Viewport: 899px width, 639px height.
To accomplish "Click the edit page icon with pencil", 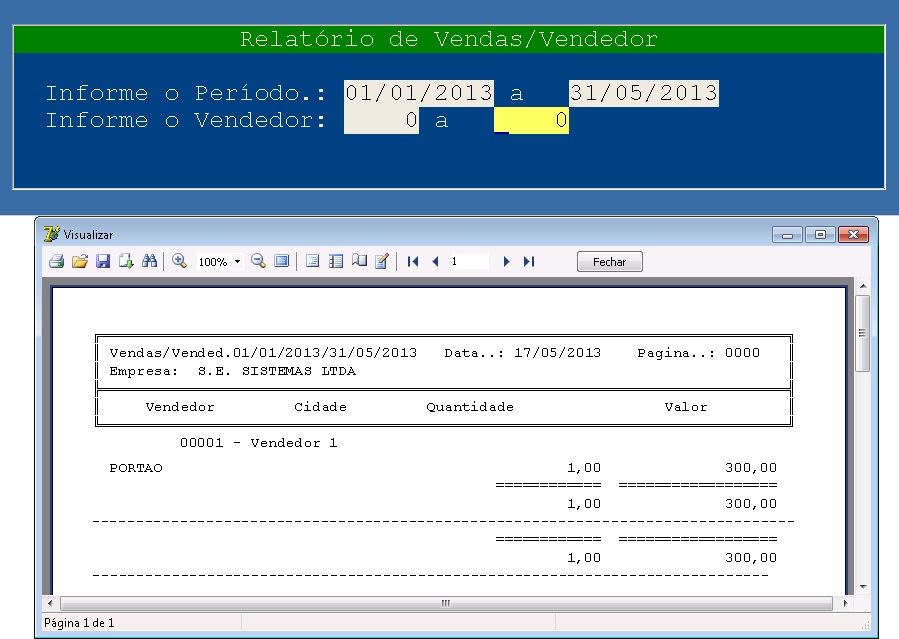I will click(x=381, y=261).
